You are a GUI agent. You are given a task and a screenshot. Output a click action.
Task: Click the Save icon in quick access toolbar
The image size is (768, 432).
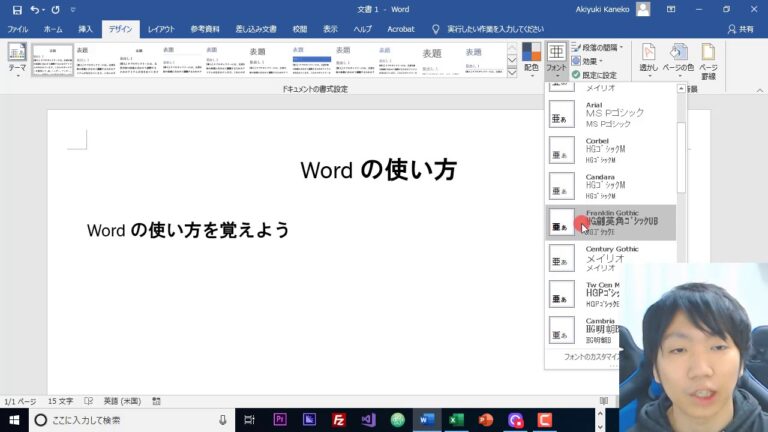(17, 9)
